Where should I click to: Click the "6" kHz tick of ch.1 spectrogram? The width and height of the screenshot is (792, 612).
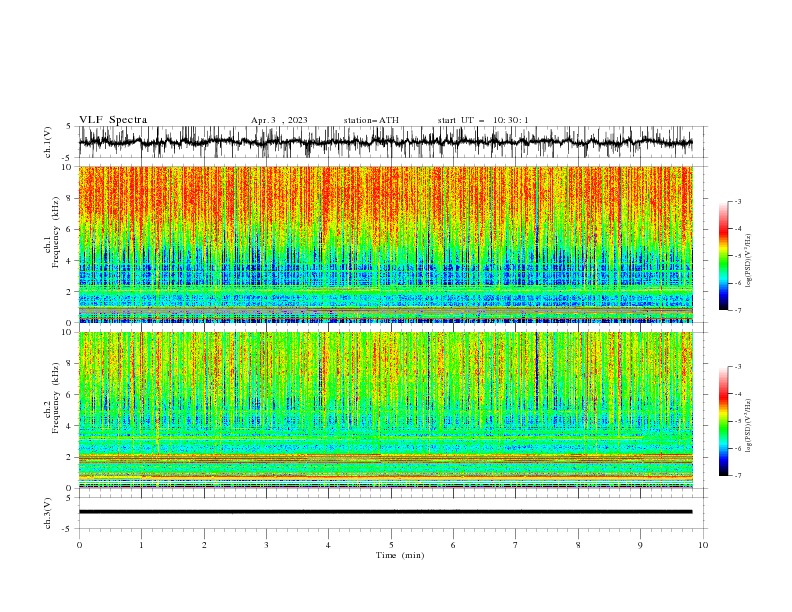tap(71, 230)
